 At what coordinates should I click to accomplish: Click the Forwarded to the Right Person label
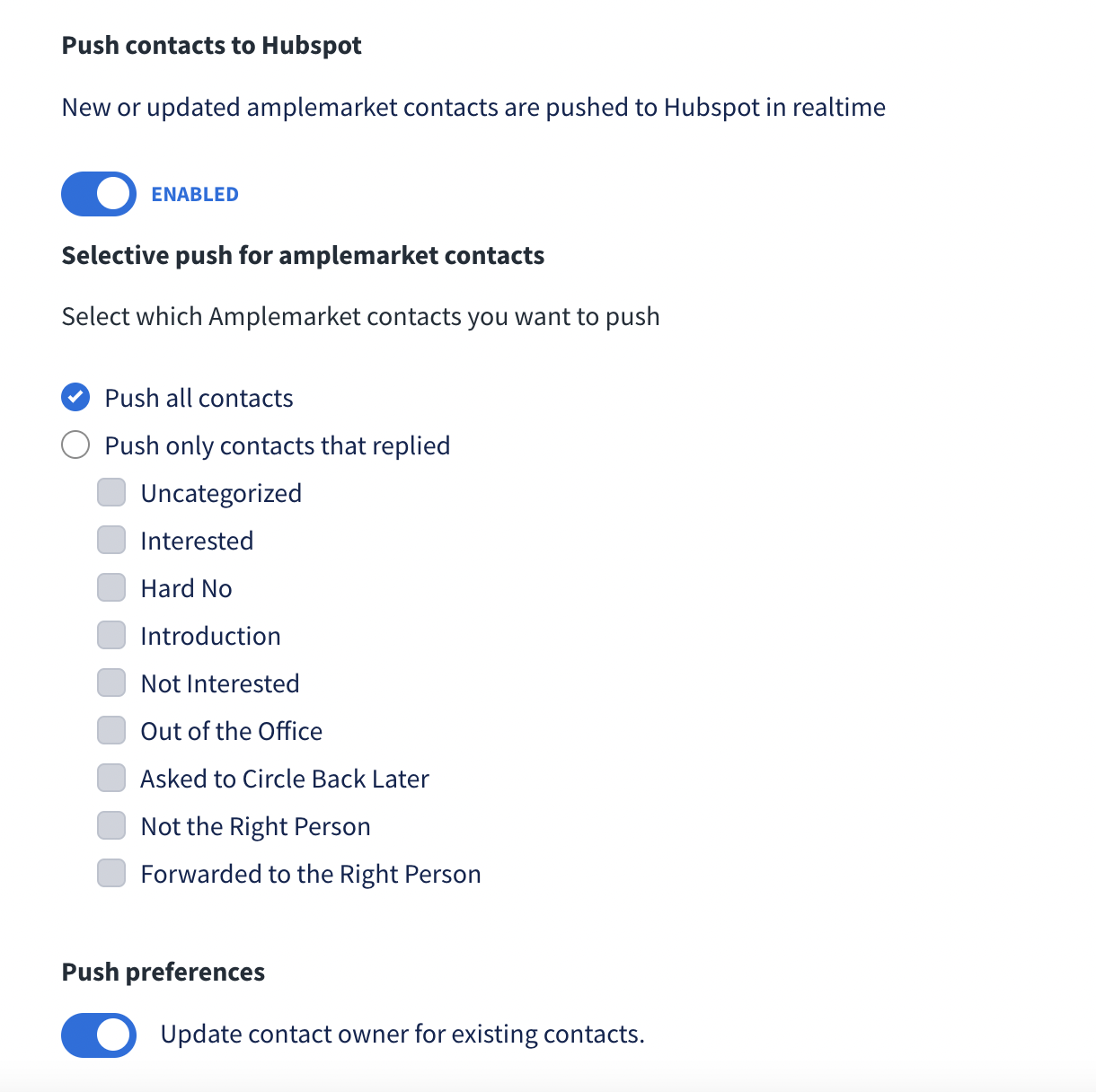(310, 874)
